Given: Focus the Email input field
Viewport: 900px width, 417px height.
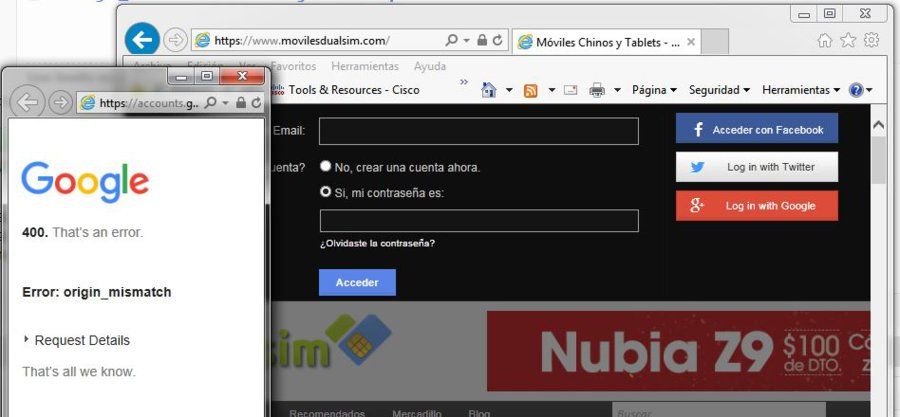Looking at the screenshot, I should (479, 131).
